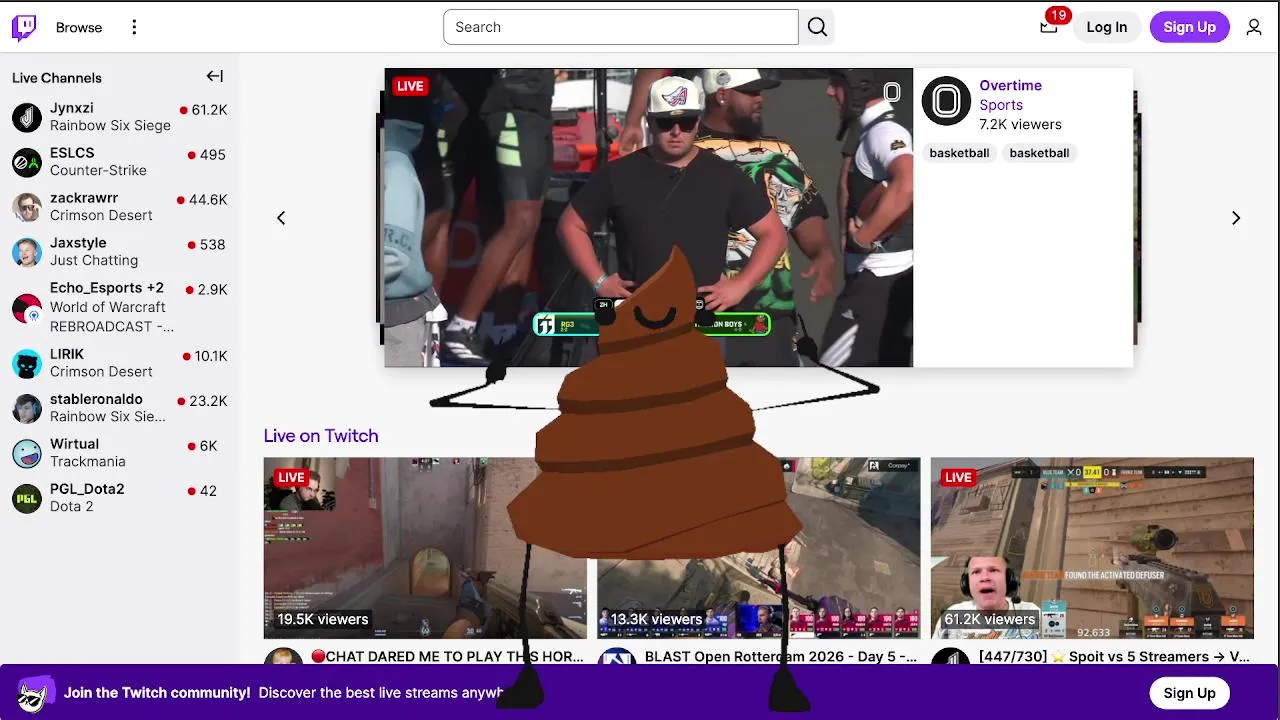Open LIRIK channel avatar
The width and height of the screenshot is (1280, 720).
(x=27, y=363)
